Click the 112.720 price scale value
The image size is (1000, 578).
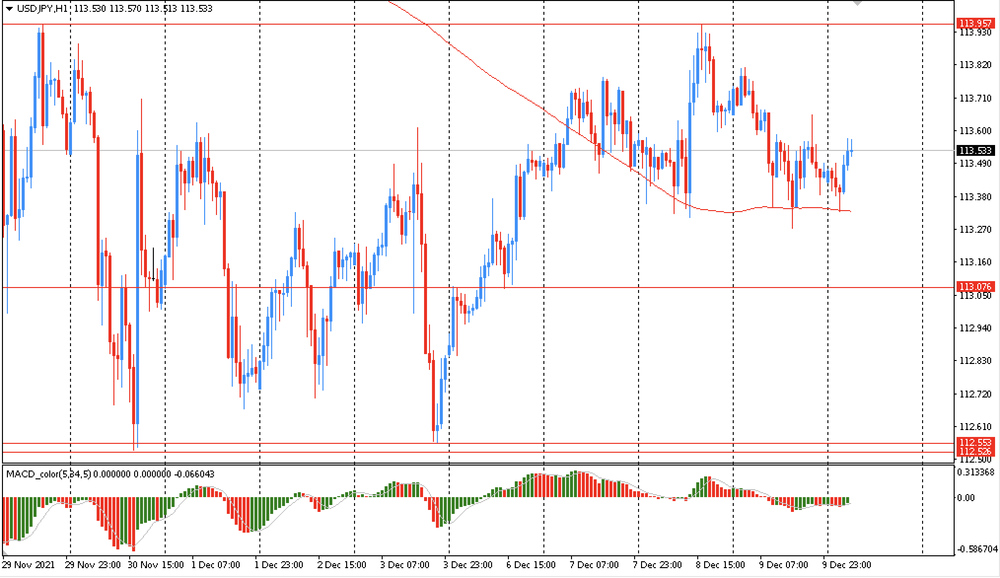click(976, 394)
